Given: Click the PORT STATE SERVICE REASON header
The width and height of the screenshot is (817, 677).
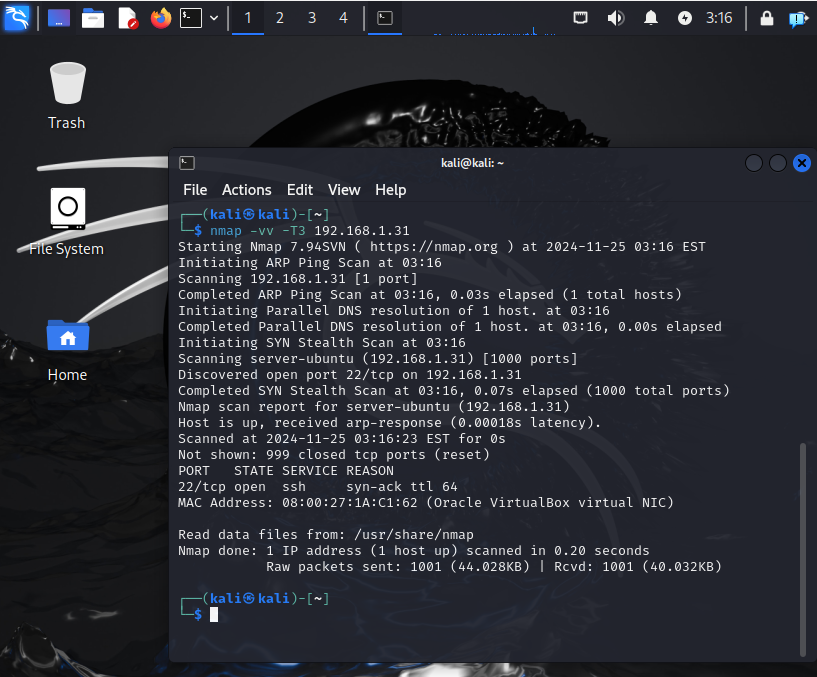Looking at the screenshot, I should coord(286,471).
